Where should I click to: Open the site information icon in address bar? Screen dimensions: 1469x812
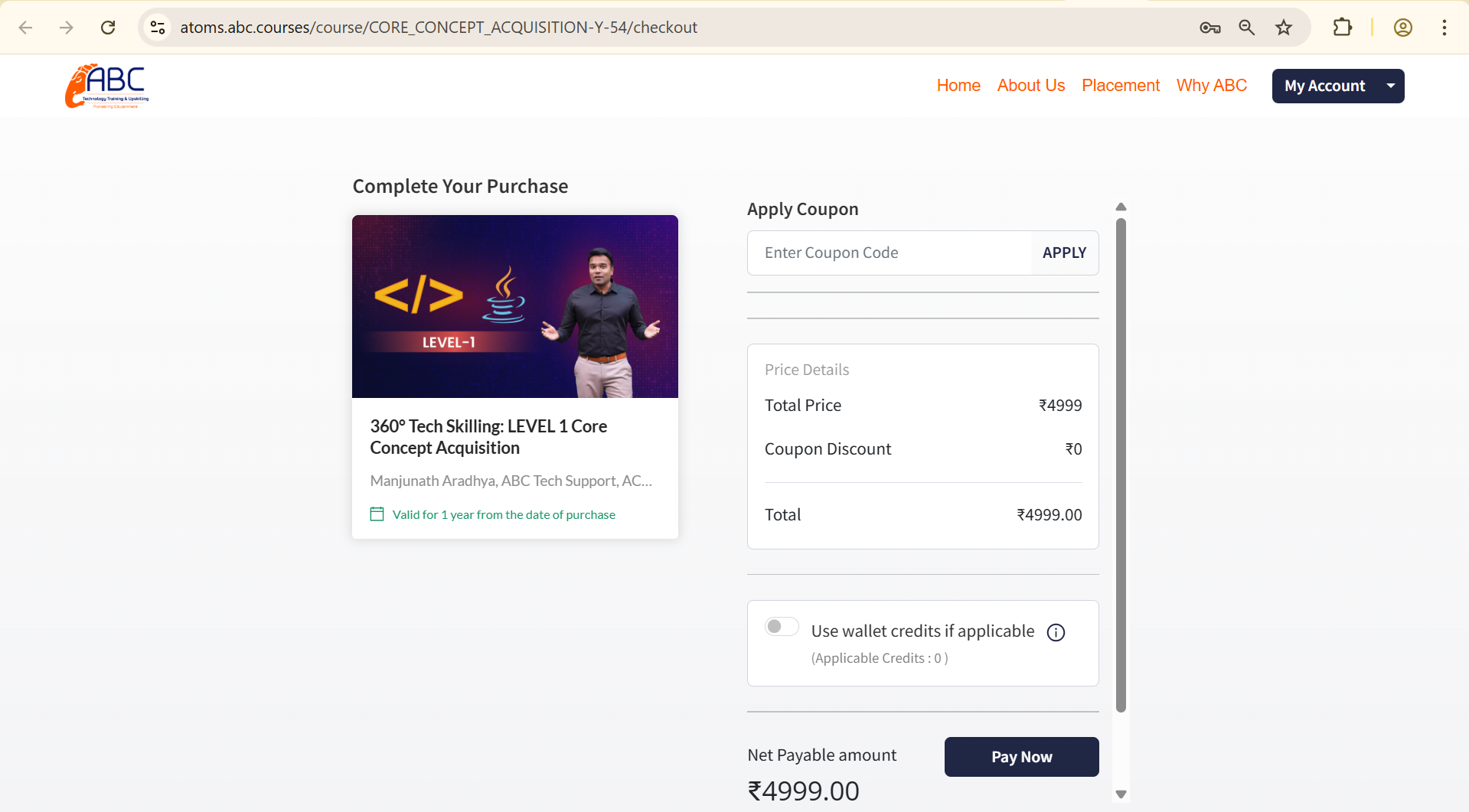pyautogui.click(x=158, y=28)
